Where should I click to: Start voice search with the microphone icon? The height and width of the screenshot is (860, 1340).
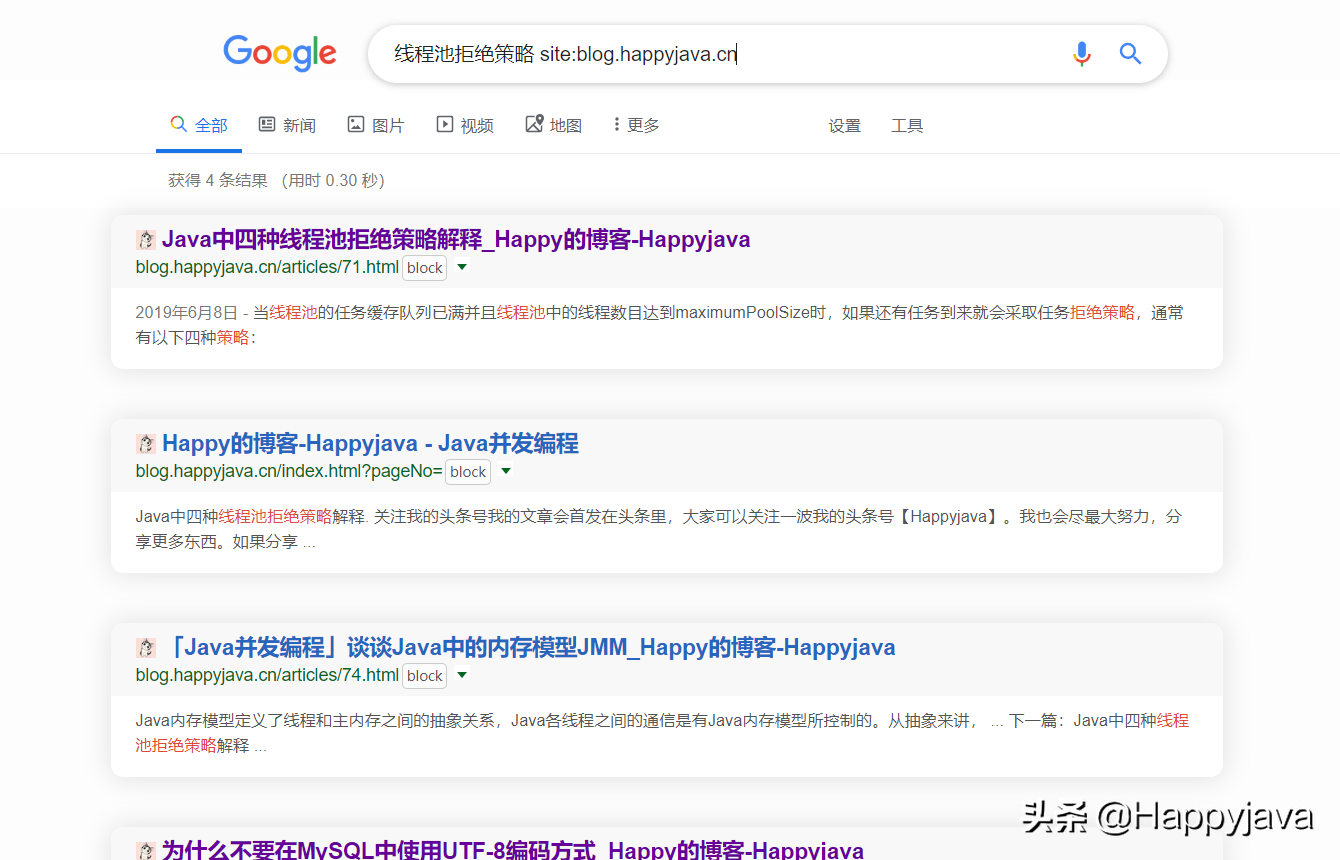[1081, 54]
